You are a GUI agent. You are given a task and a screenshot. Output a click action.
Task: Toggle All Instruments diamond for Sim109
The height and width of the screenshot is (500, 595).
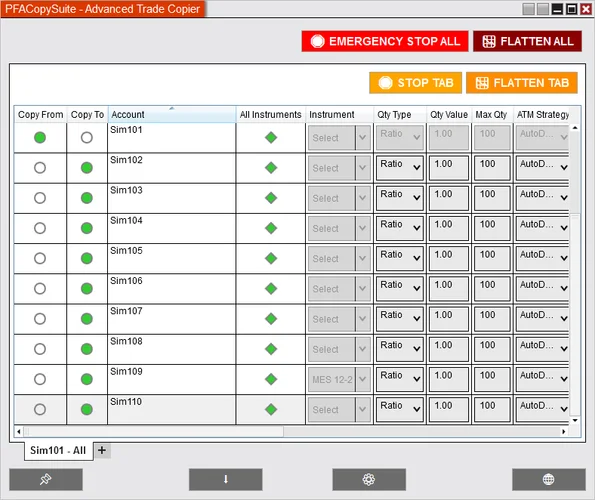click(x=271, y=379)
